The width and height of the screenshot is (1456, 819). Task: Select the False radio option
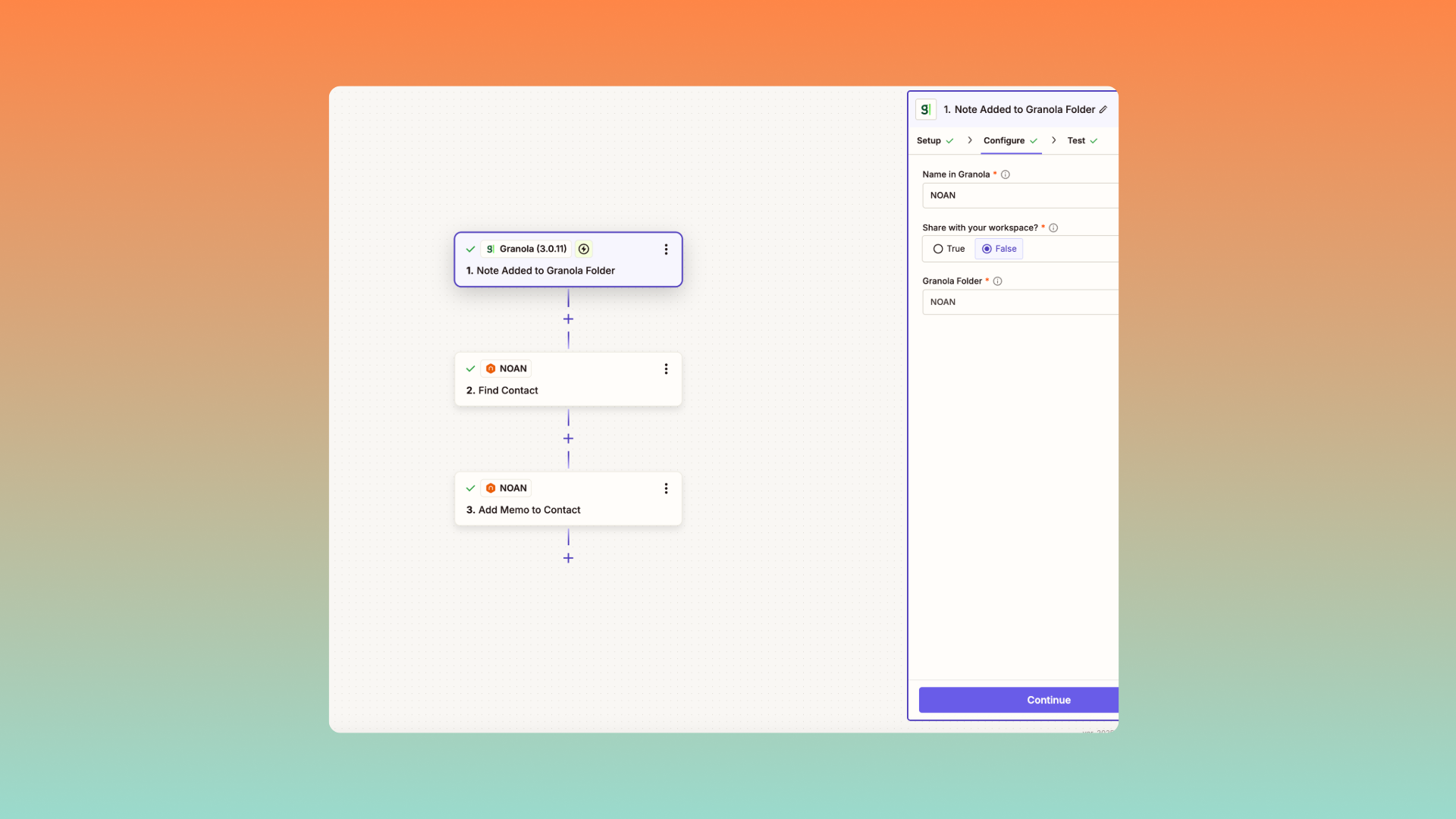[987, 249]
